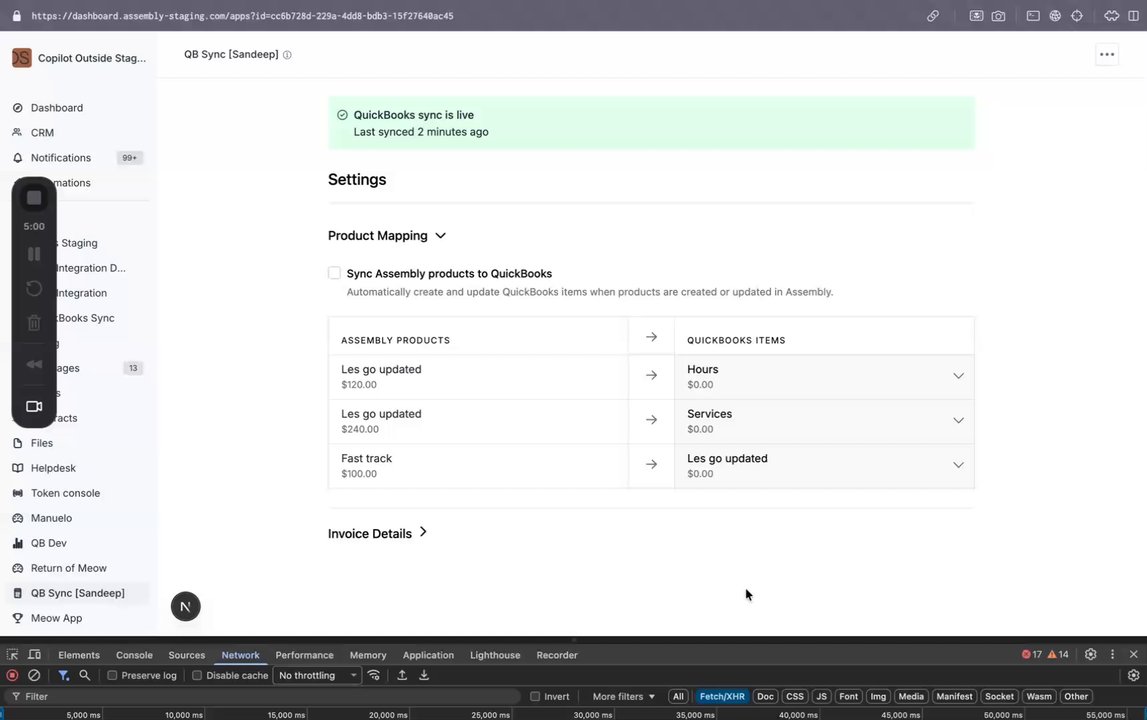Open the three-dot menu beside QB Sync header
Viewport: 1147px width, 720px height.
(1106, 55)
